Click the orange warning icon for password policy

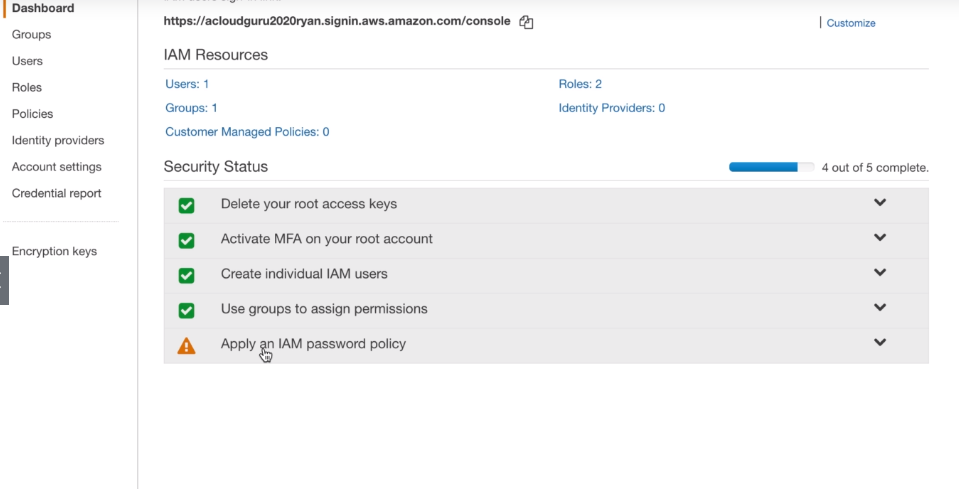[186, 345]
